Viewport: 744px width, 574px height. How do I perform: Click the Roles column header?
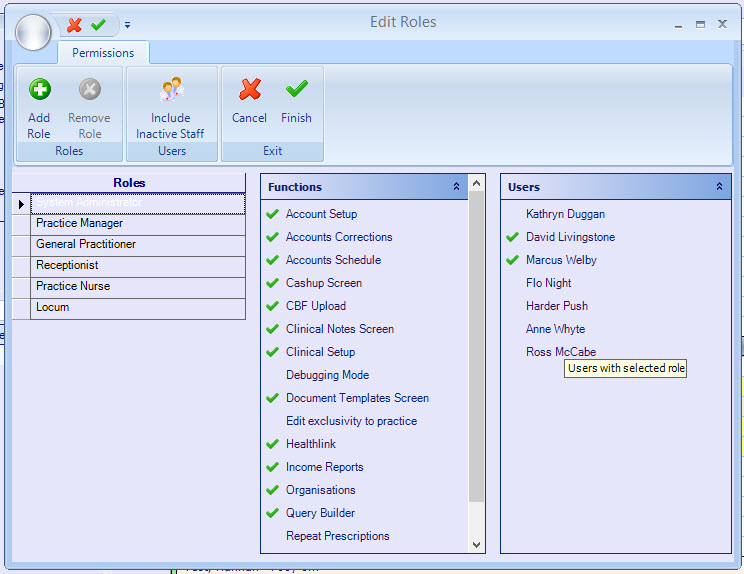pos(129,183)
